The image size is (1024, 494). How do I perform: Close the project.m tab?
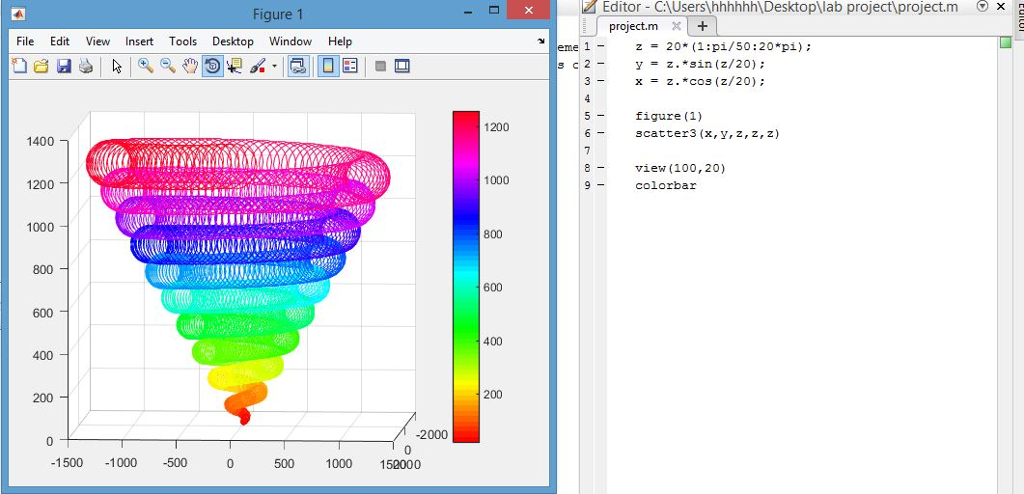click(676, 26)
